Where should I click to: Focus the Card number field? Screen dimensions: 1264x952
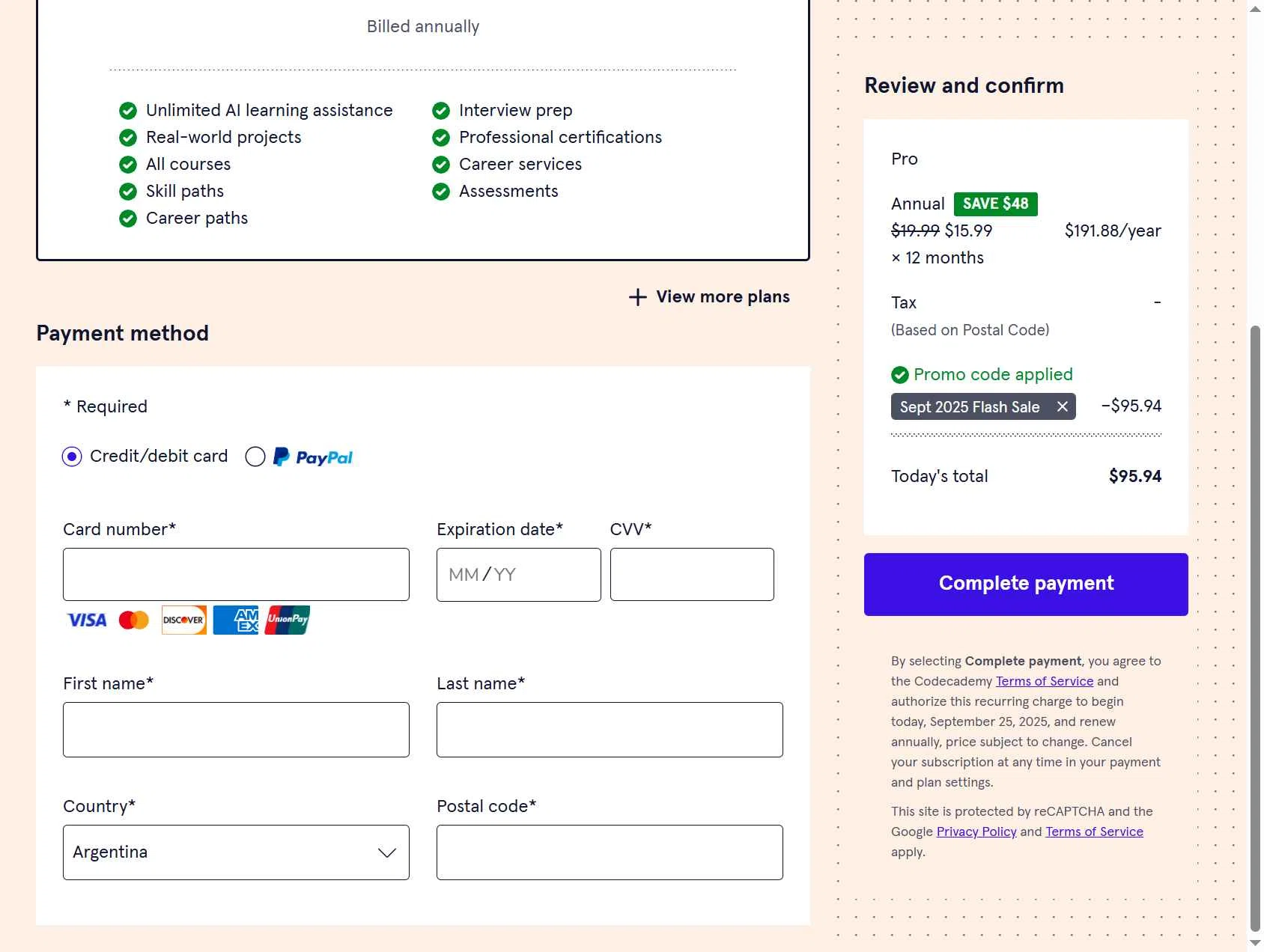click(x=236, y=575)
